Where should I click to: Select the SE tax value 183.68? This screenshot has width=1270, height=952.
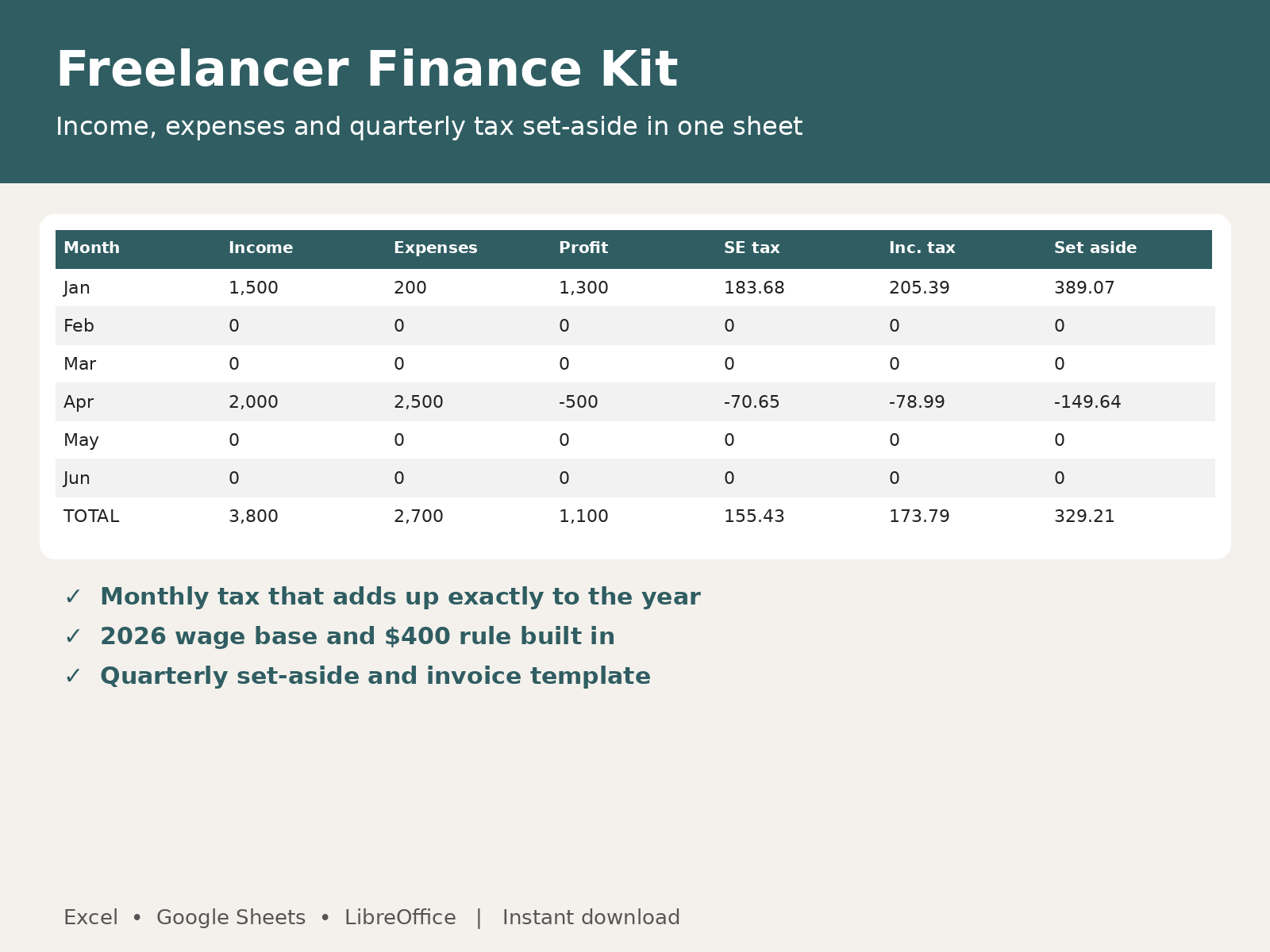click(x=754, y=288)
